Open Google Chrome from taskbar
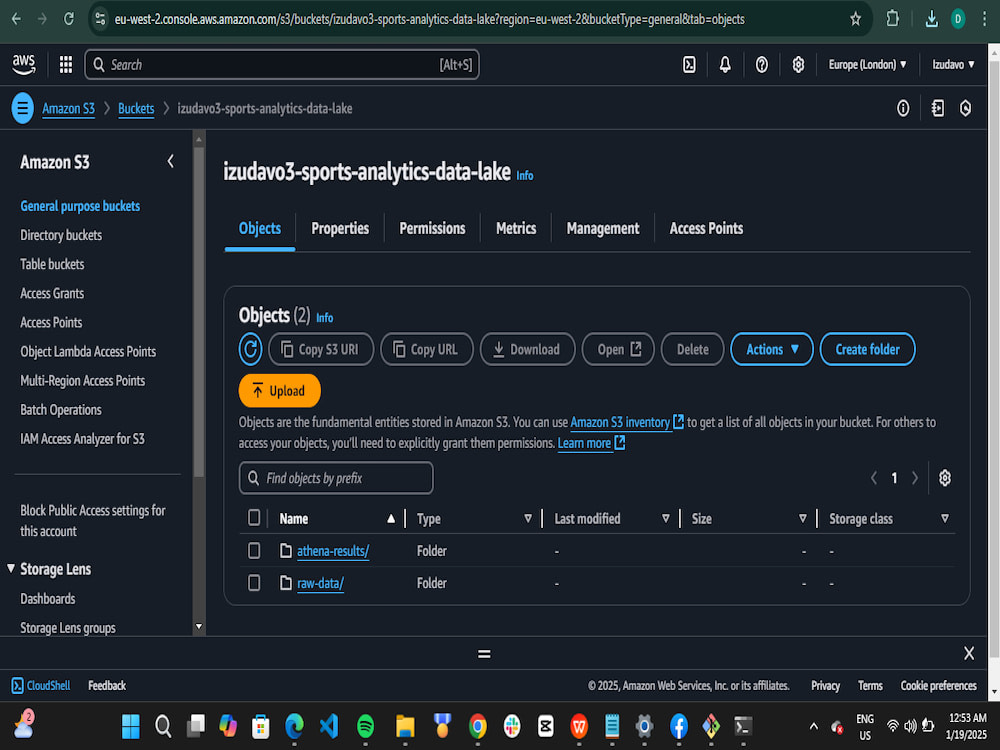Viewport: 1000px width, 750px height. click(478, 726)
